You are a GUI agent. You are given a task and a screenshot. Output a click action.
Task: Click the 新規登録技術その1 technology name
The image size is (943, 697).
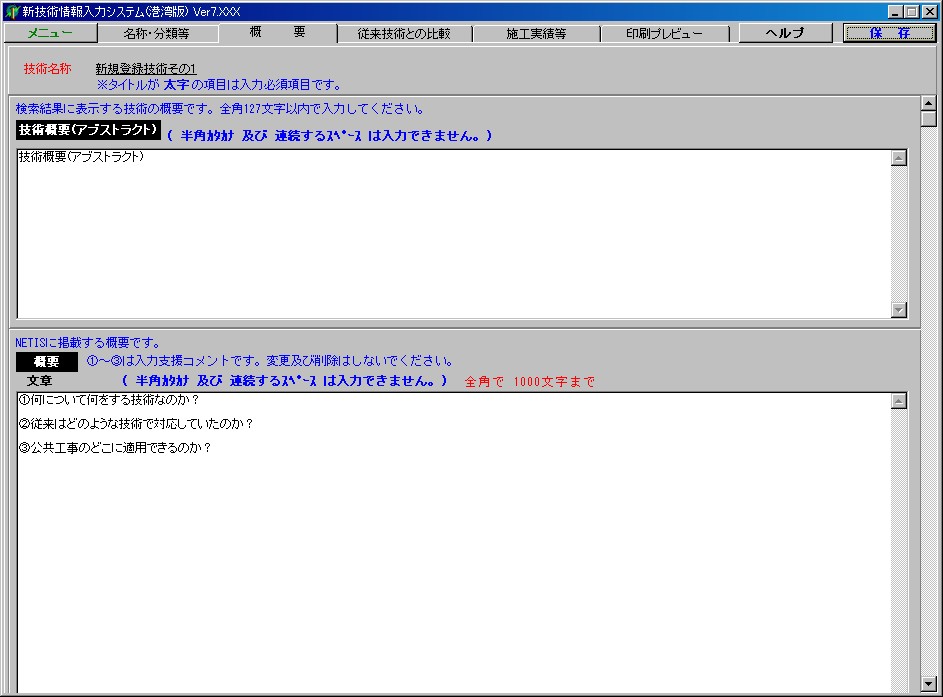tap(146, 68)
